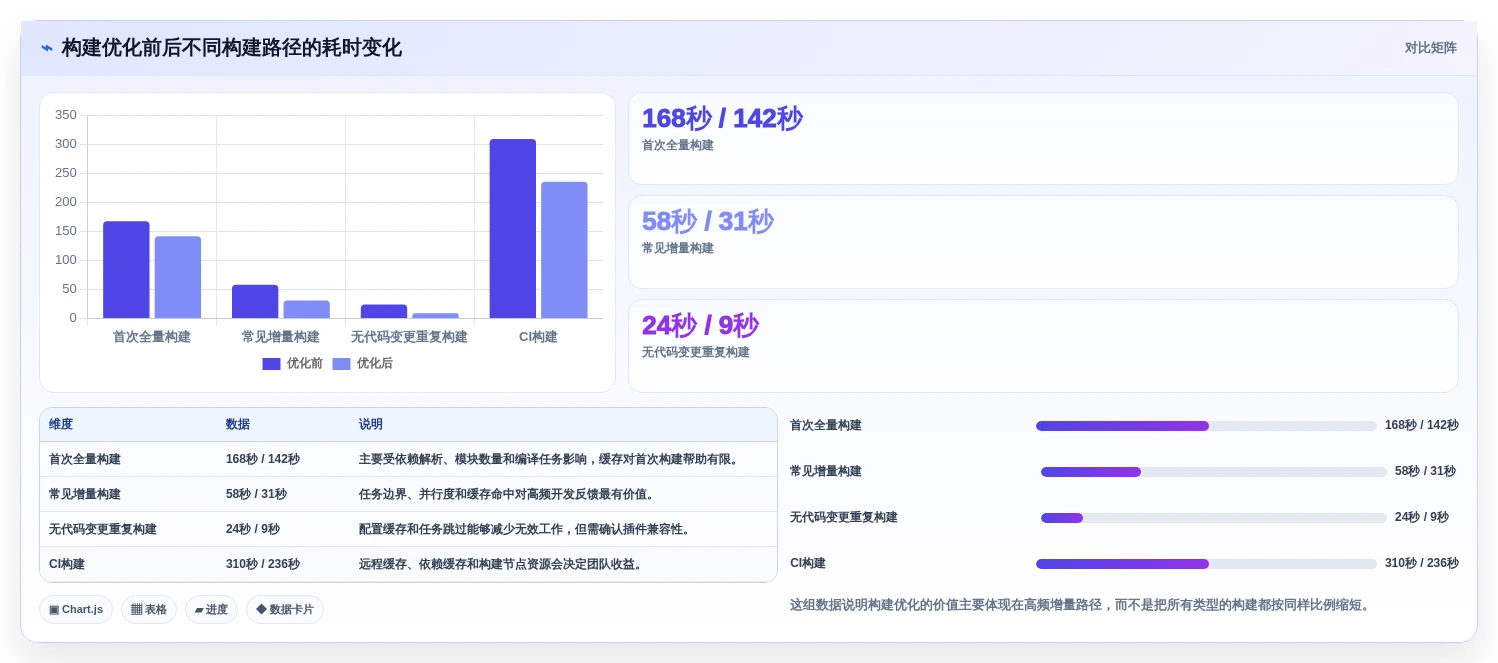Click the description starting 主要受依赖解析
The width and height of the screenshot is (1498, 663).
point(551,460)
